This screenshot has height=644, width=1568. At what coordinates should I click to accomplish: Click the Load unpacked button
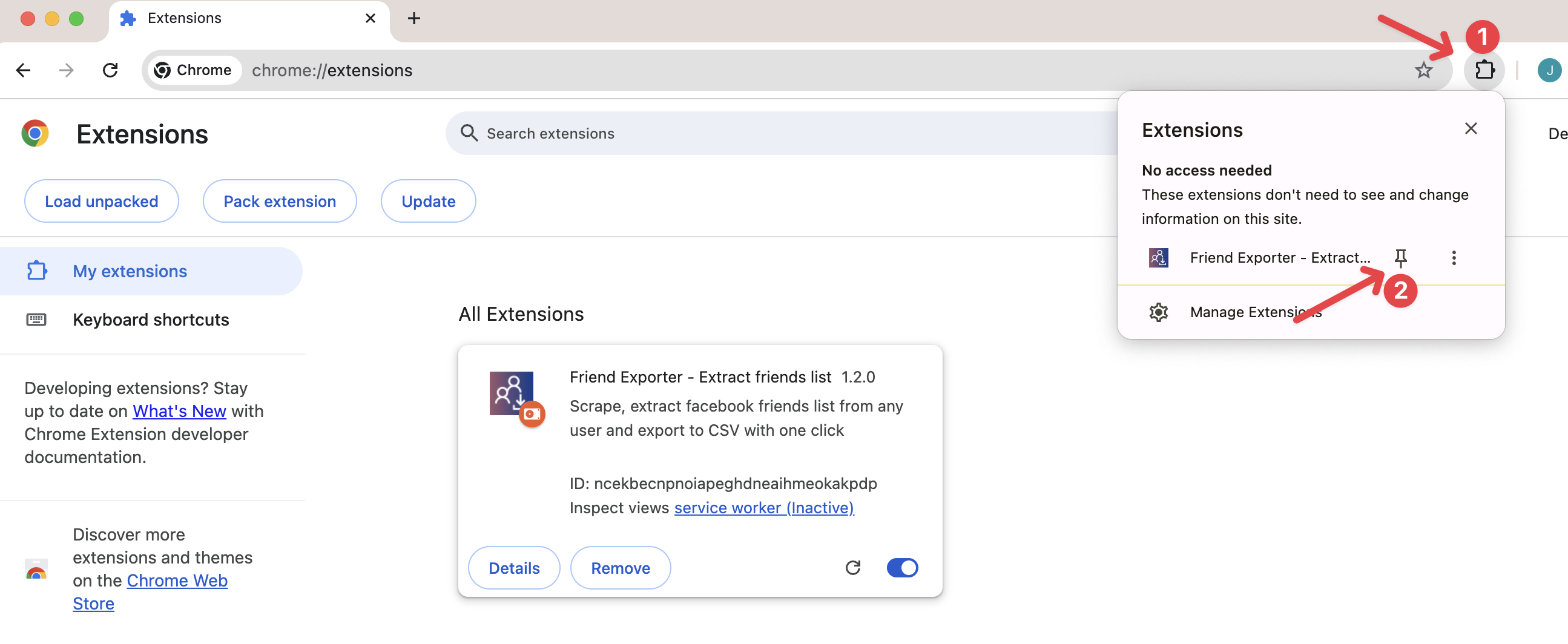[x=102, y=201]
